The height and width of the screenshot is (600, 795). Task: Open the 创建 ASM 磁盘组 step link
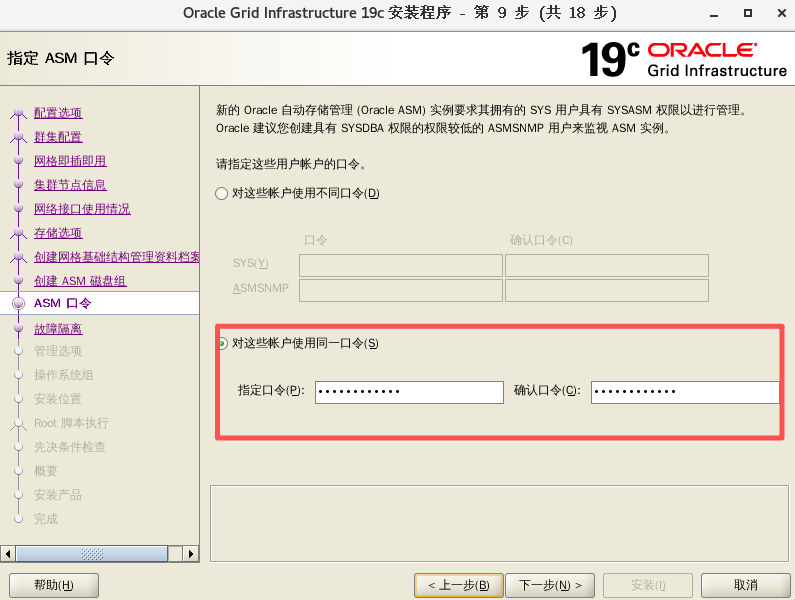pos(80,281)
